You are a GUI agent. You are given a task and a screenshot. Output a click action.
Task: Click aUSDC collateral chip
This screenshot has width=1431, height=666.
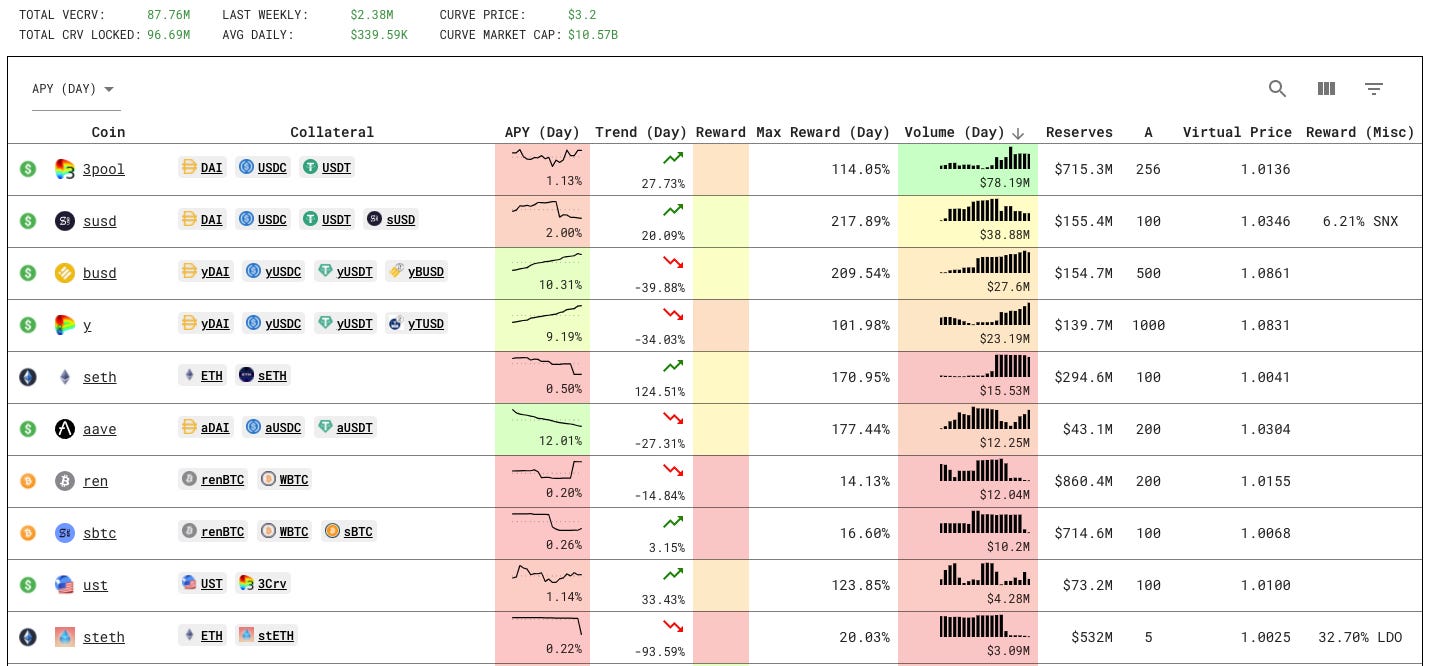click(x=274, y=427)
